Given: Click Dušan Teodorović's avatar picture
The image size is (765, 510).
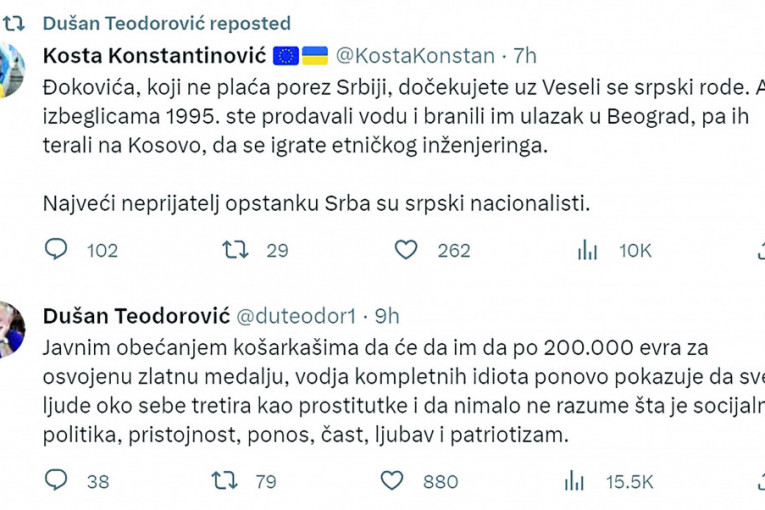Looking at the screenshot, I should tap(12, 329).
